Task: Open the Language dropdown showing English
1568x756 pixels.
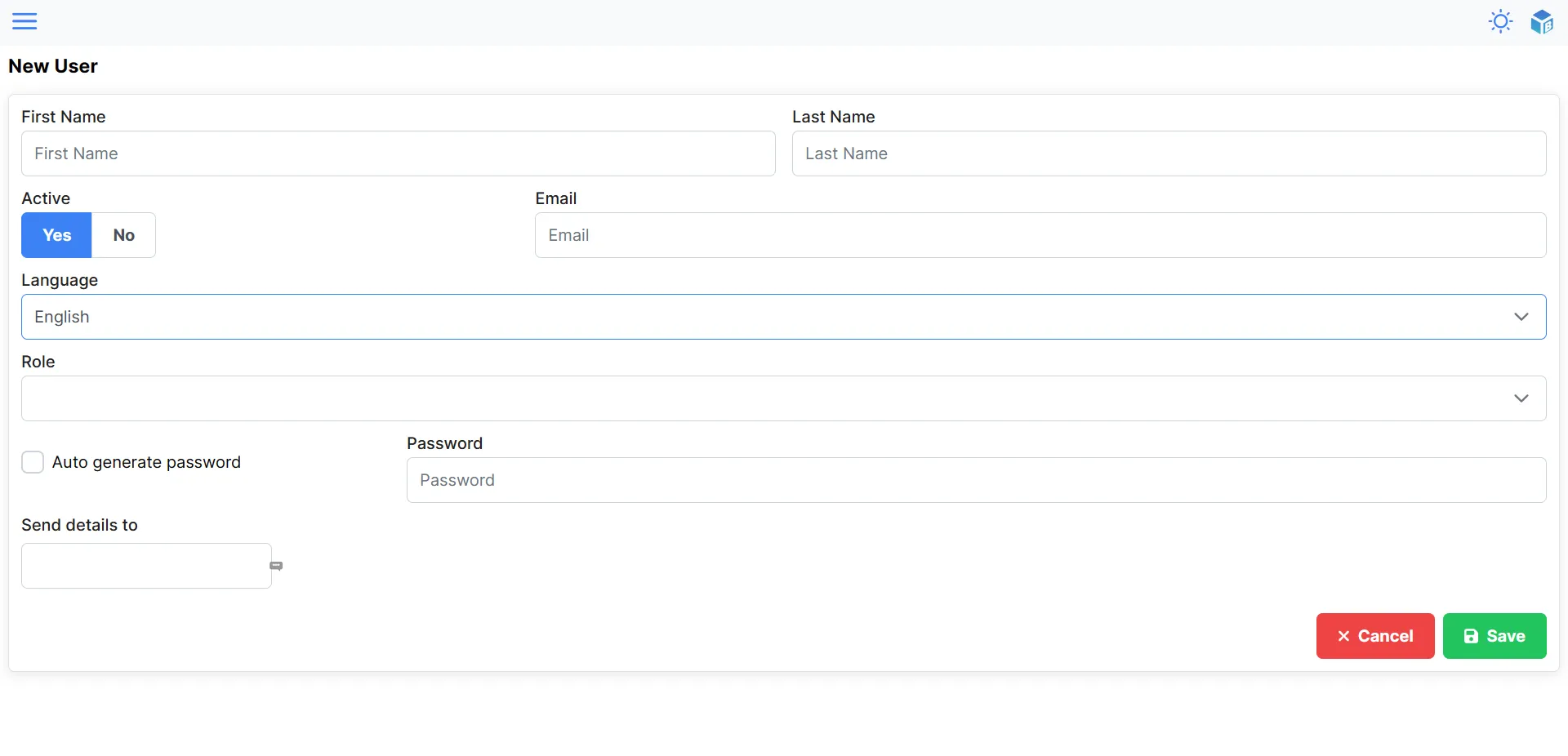Action: [768, 317]
